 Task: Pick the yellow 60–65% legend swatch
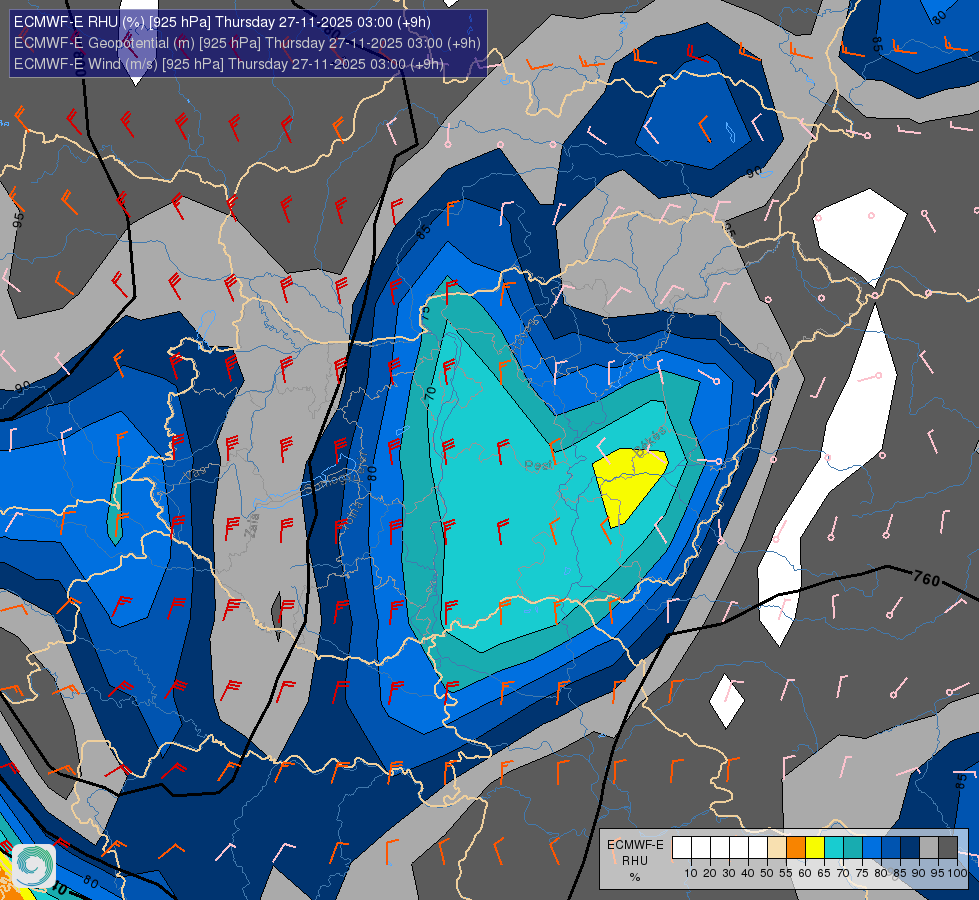coord(815,848)
